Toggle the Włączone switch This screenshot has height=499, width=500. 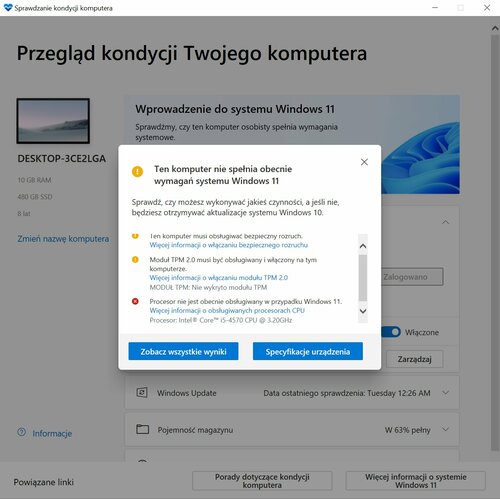391,332
